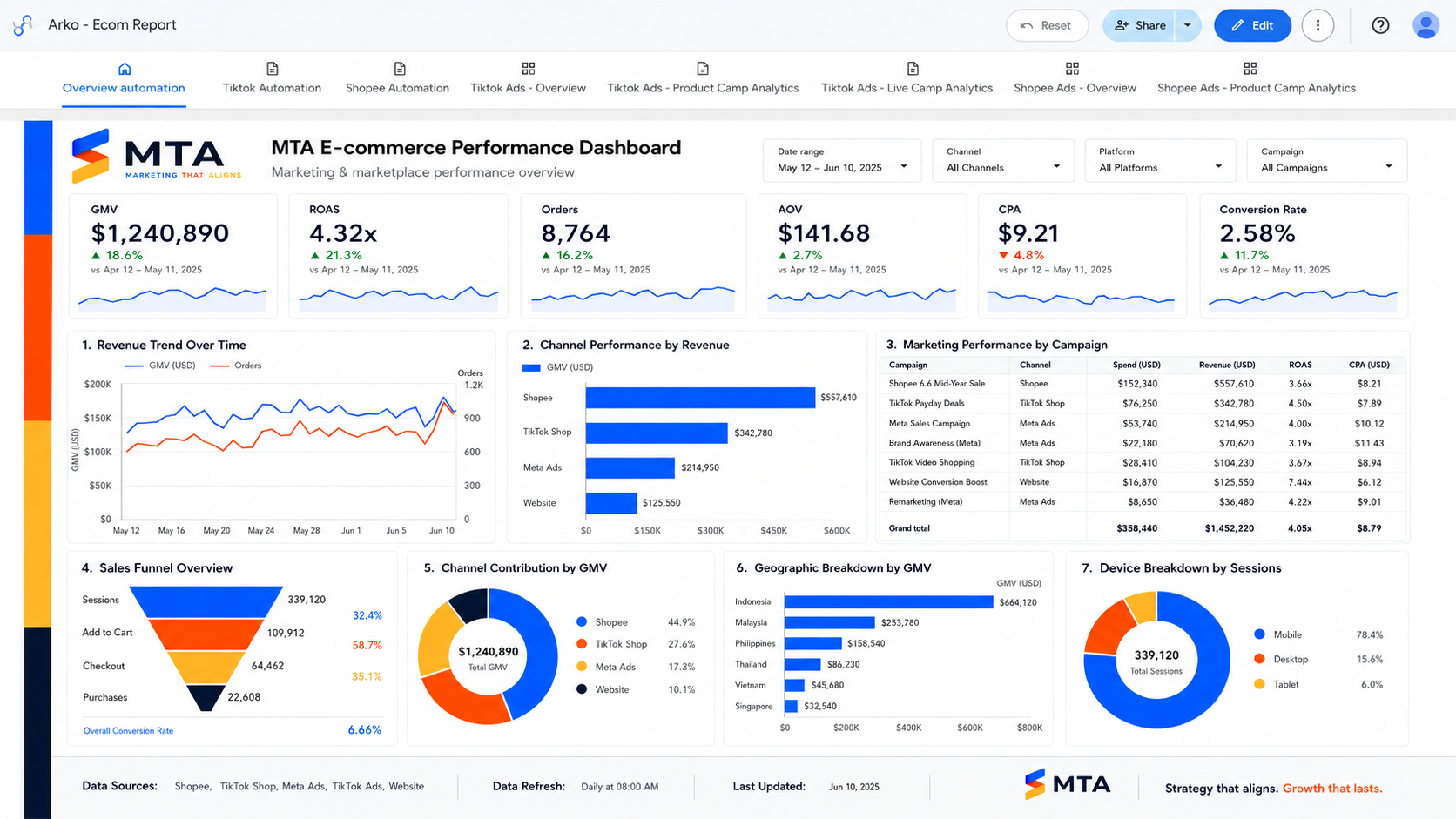Sort table by the ROAS column header

pyautogui.click(x=1300, y=365)
